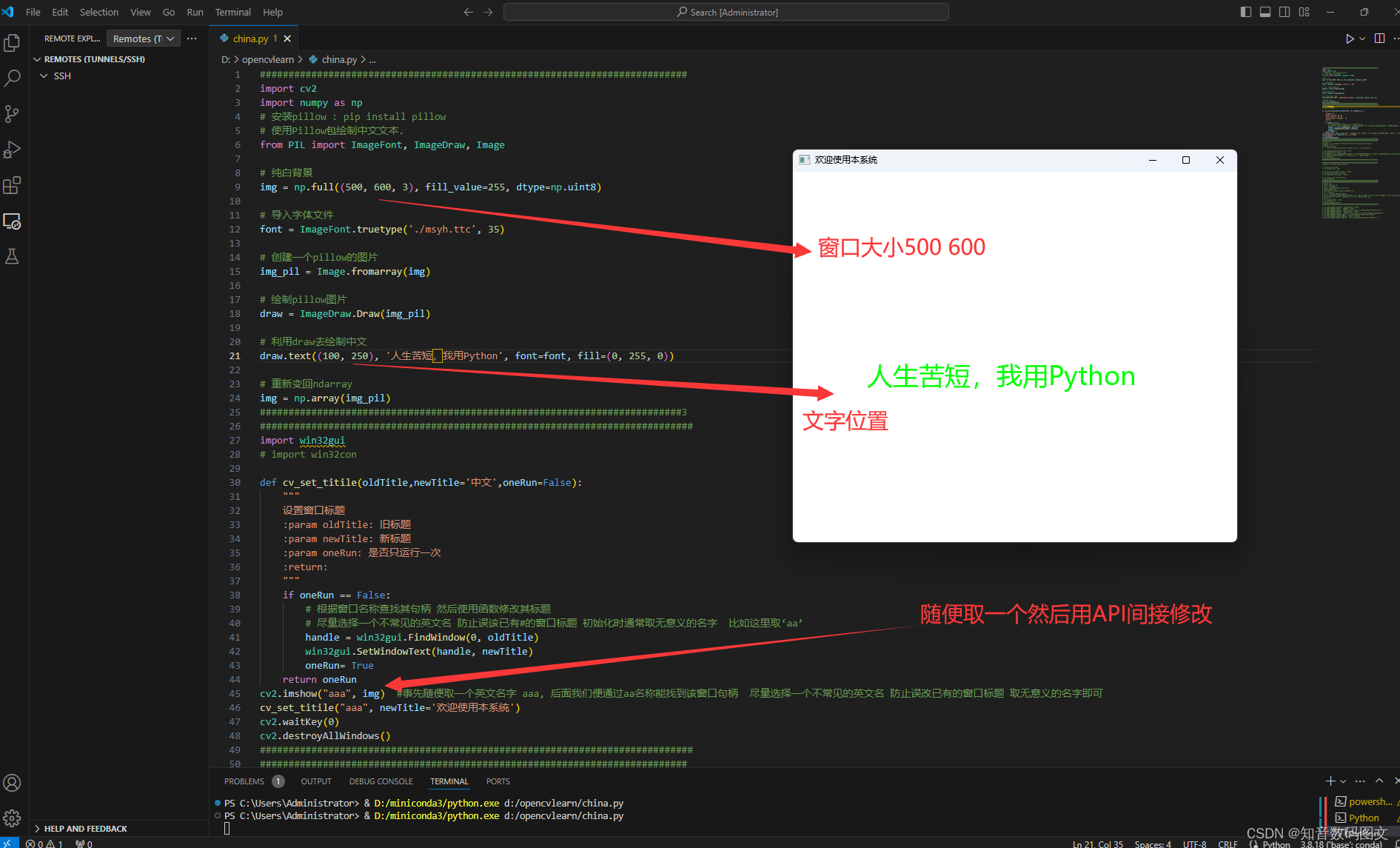1400x848 pixels.
Task: Select the Source Control icon
Action: pos(12,113)
